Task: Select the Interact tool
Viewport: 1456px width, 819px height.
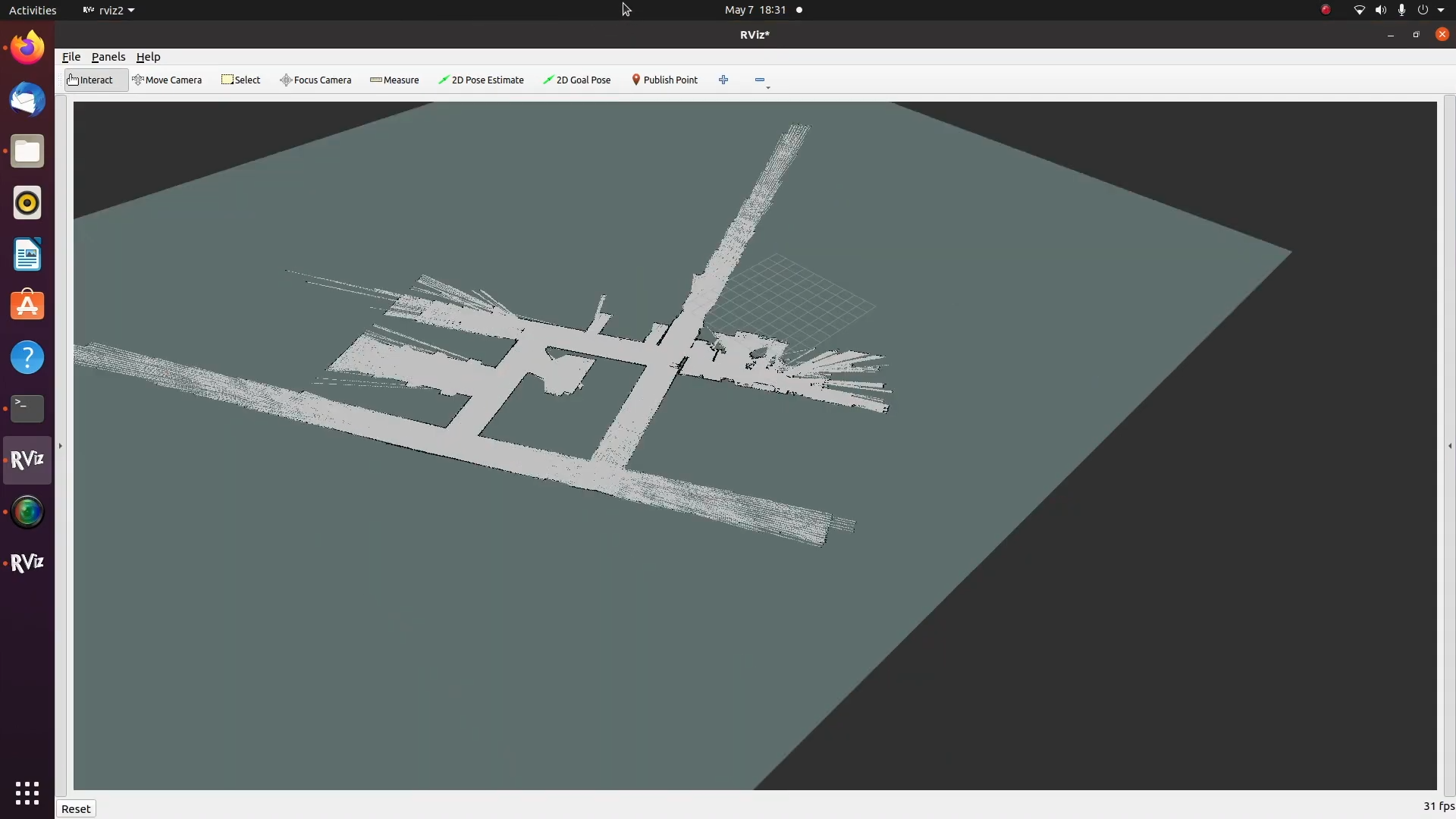Action: pyautogui.click(x=89, y=80)
